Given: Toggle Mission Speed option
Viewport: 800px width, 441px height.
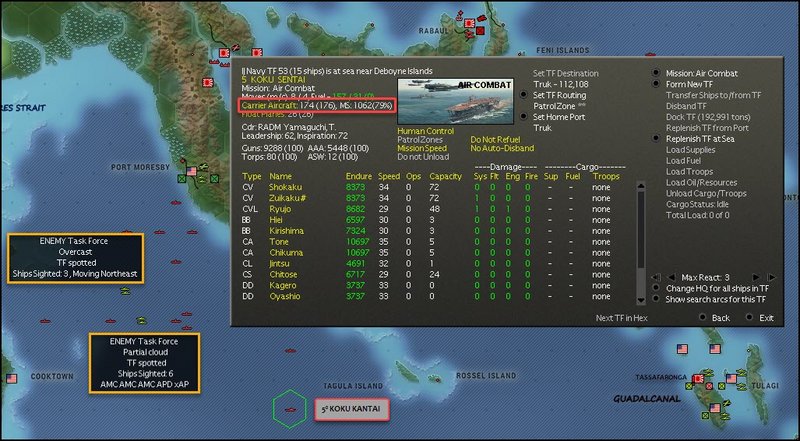Looking at the screenshot, I should (422, 148).
